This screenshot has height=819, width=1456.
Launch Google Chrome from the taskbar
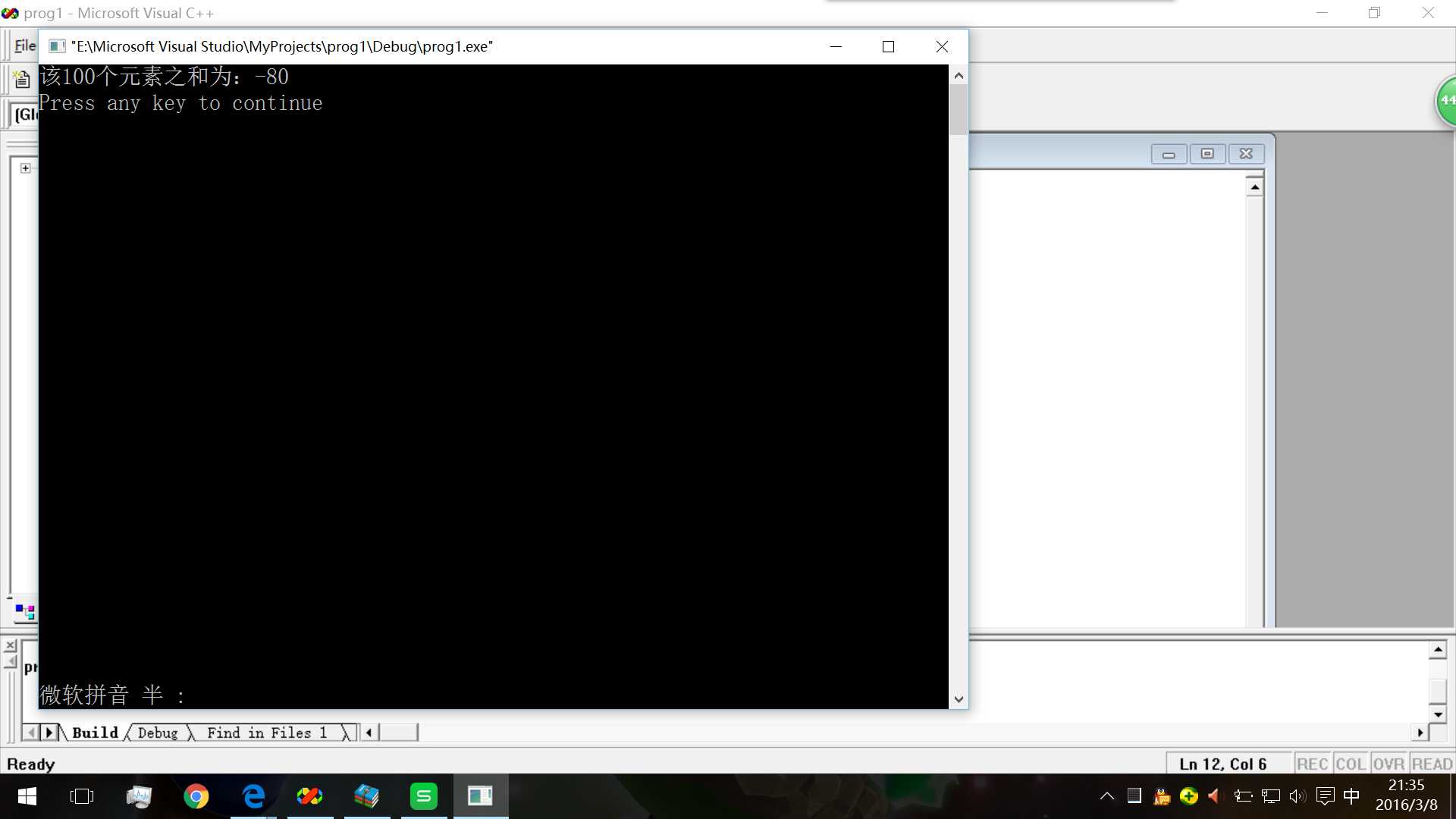(x=196, y=796)
